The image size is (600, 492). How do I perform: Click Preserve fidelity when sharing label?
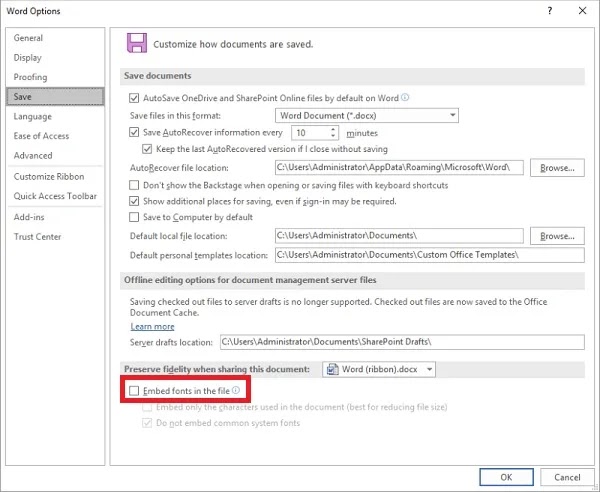217,369
